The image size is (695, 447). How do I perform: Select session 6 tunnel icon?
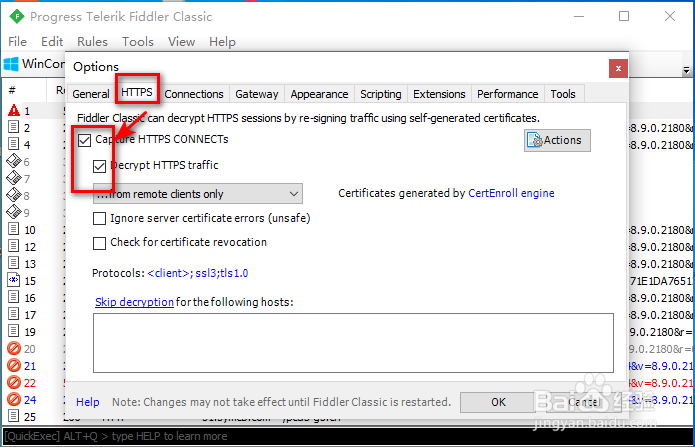(14, 161)
